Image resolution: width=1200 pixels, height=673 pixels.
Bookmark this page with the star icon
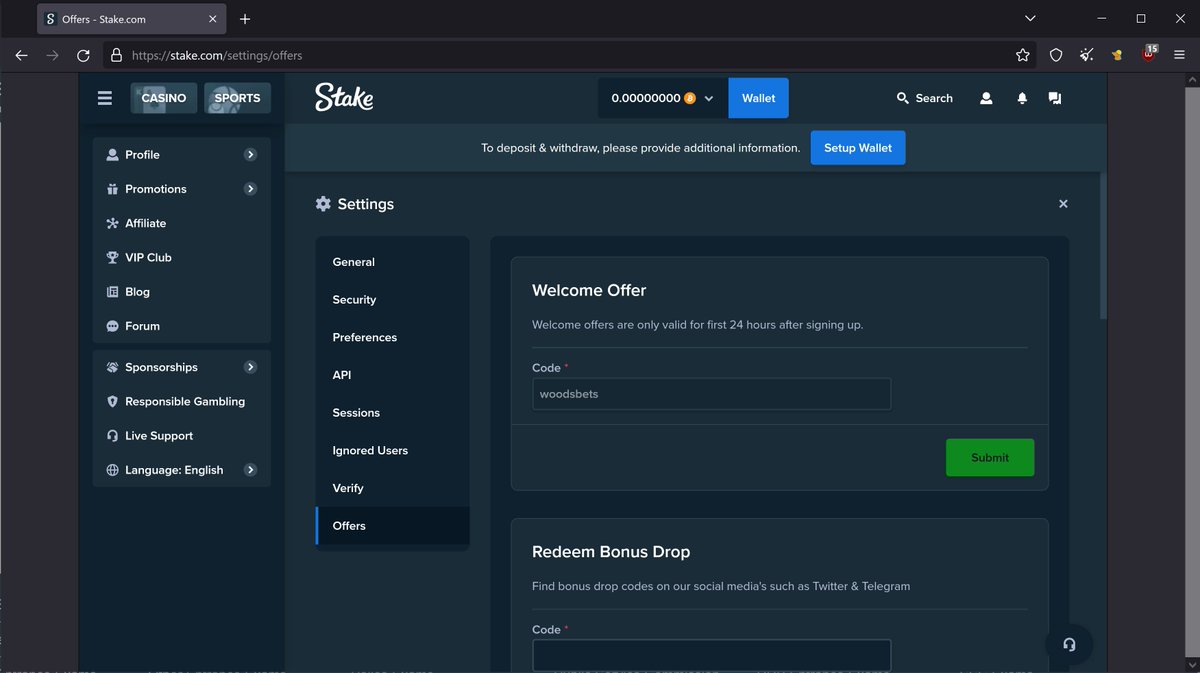pyautogui.click(x=1022, y=55)
